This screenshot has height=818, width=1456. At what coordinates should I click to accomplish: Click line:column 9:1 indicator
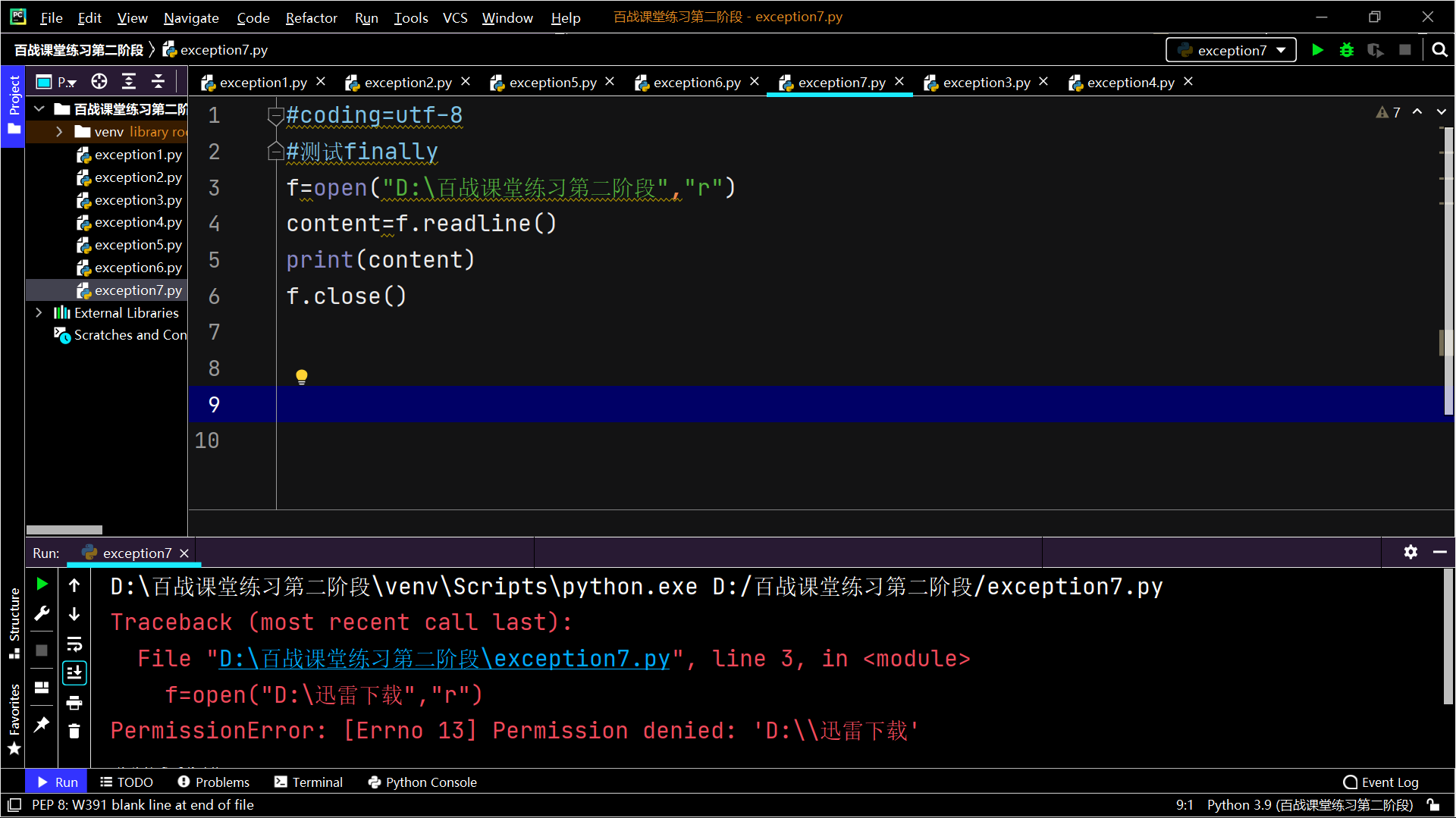click(x=1184, y=804)
